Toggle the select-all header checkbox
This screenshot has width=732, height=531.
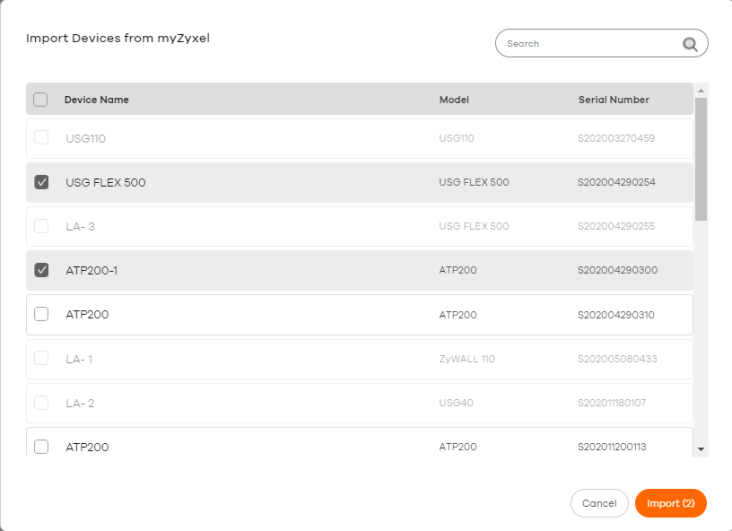[40, 99]
